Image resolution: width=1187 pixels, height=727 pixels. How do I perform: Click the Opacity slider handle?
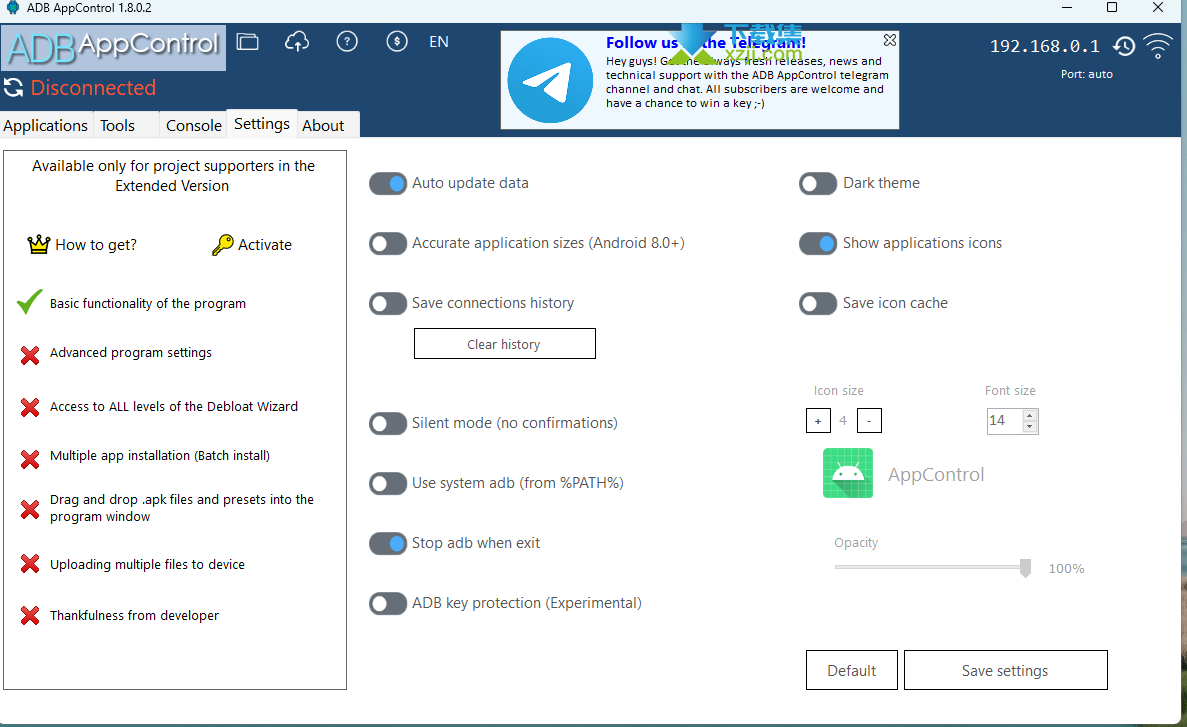(x=1026, y=568)
